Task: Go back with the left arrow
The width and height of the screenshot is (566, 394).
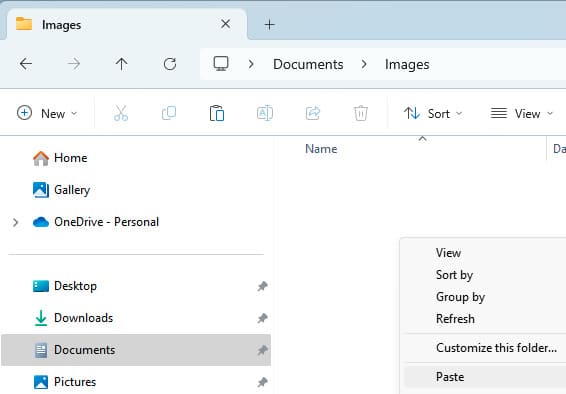Action: (x=26, y=64)
